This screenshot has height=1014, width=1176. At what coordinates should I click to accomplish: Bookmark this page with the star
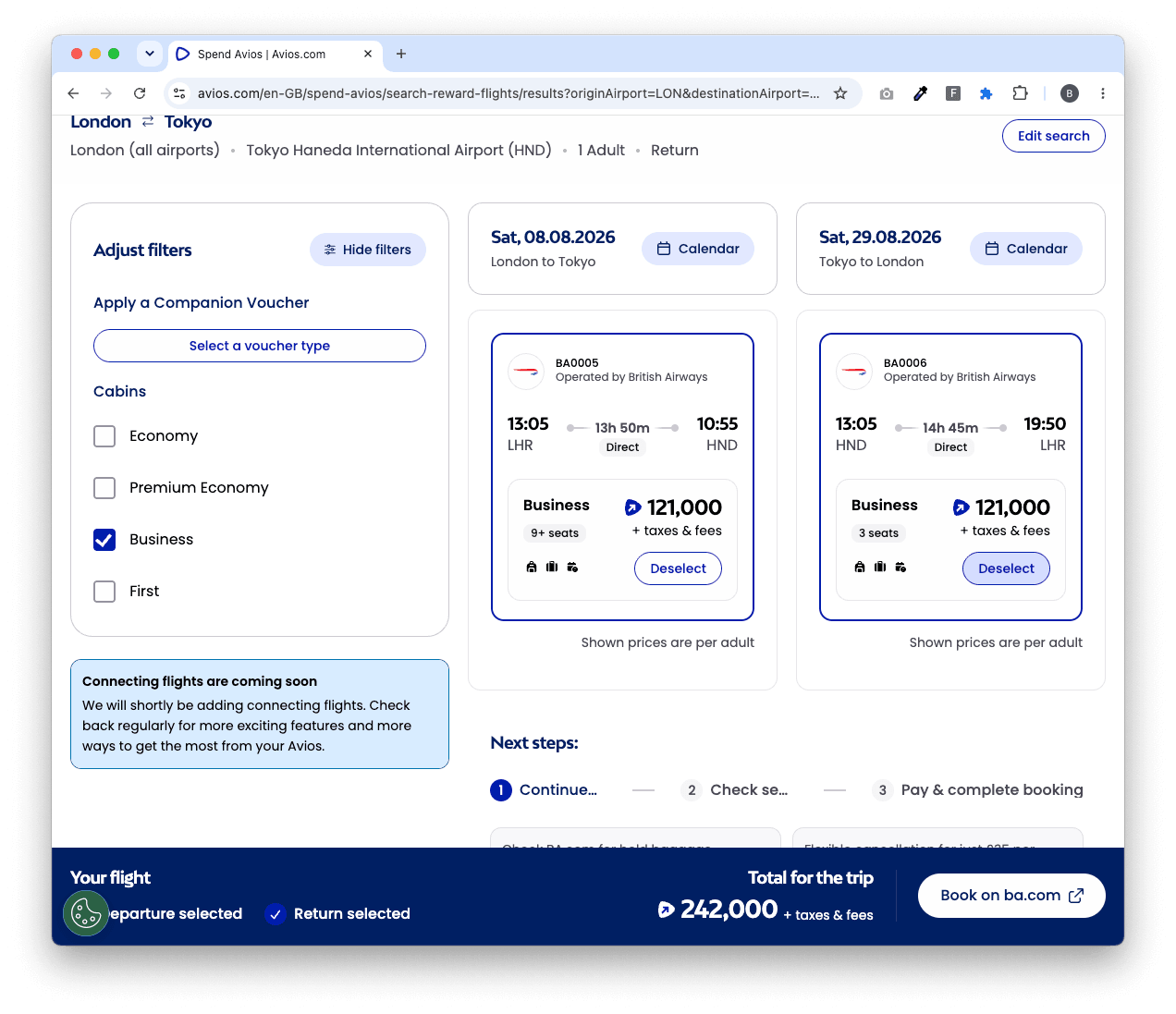coord(840,93)
